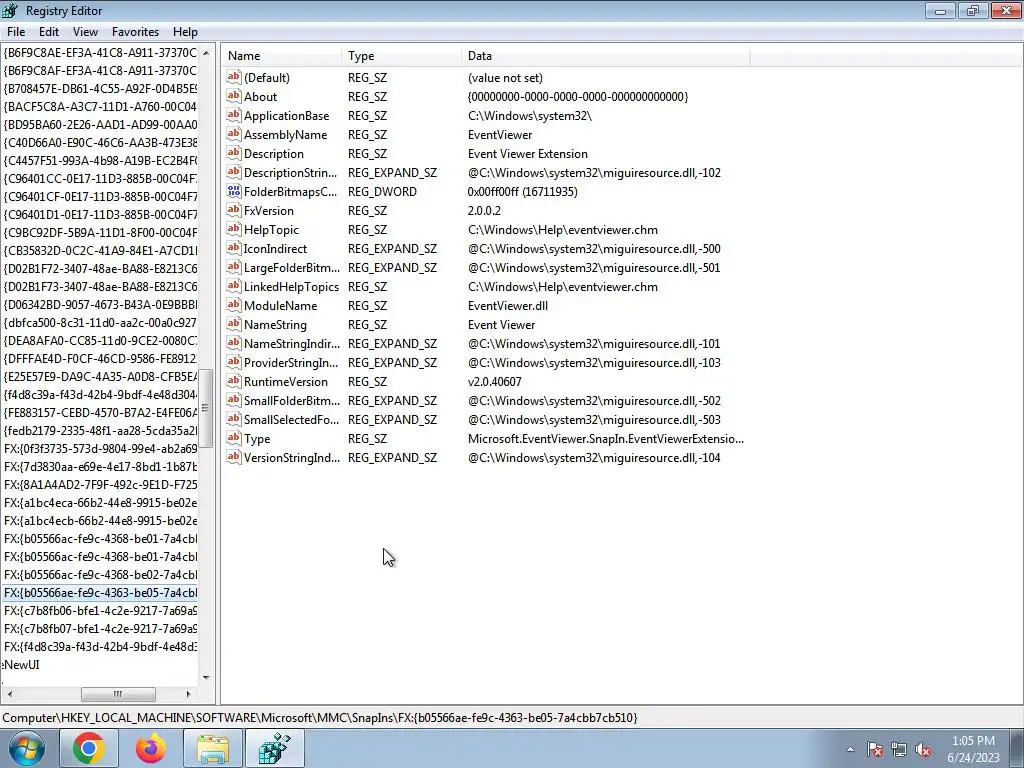Click the data value 'EventViewer.dll'
Screen dimensions: 1024x768
[x=507, y=306]
